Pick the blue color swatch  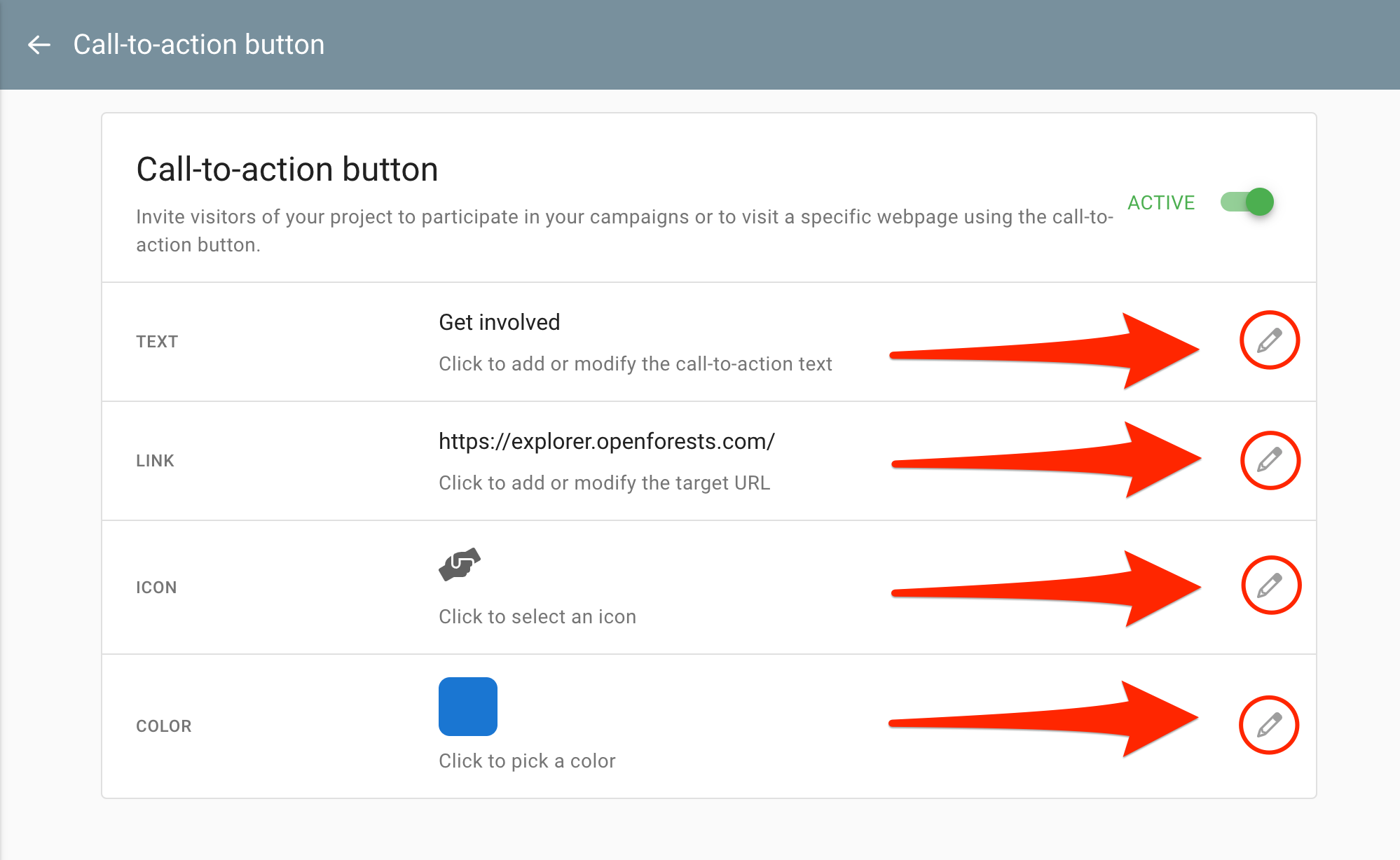tap(468, 706)
